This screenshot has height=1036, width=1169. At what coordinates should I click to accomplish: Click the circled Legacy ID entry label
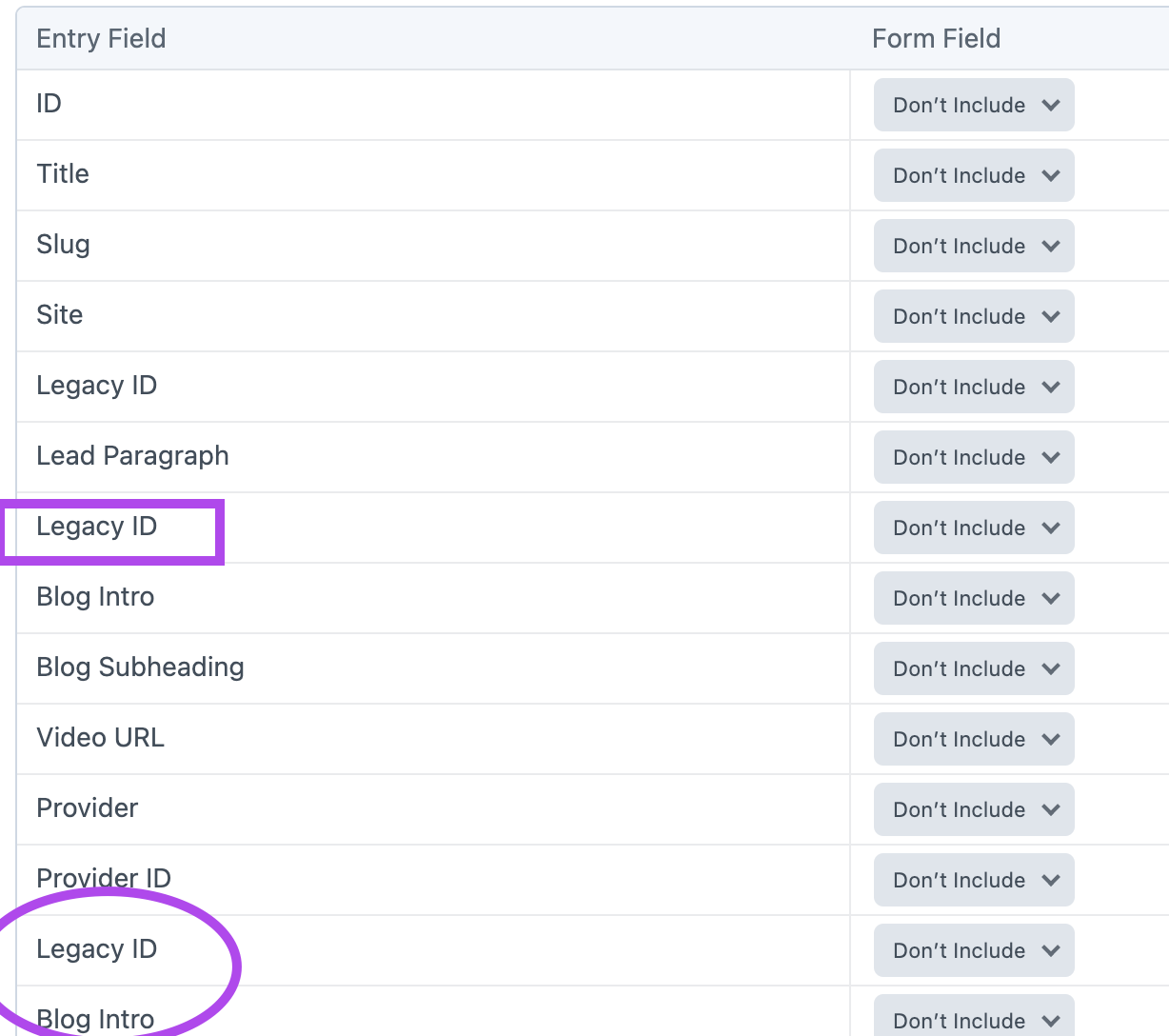[x=96, y=948]
